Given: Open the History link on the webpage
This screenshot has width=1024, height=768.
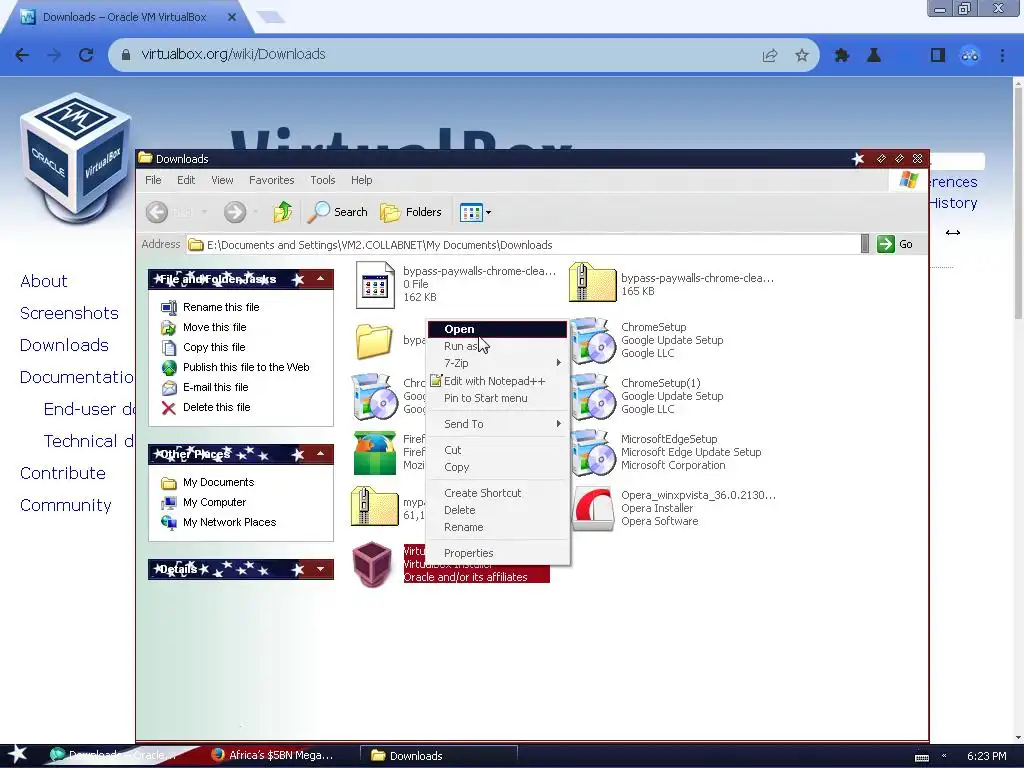Looking at the screenshot, I should click(953, 203).
